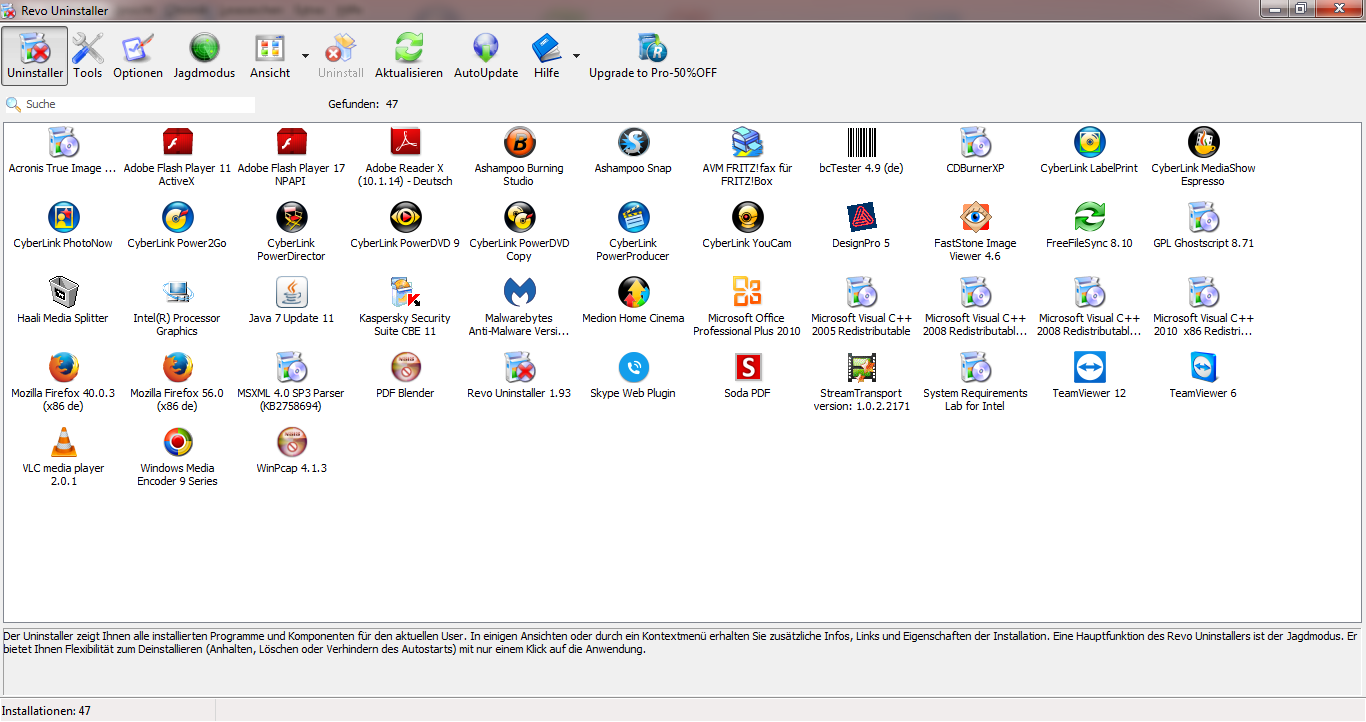Select Microsoft Visual C++ 2005 Redistributable
The height and width of the screenshot is (722, 1366).
coord(861,307)
